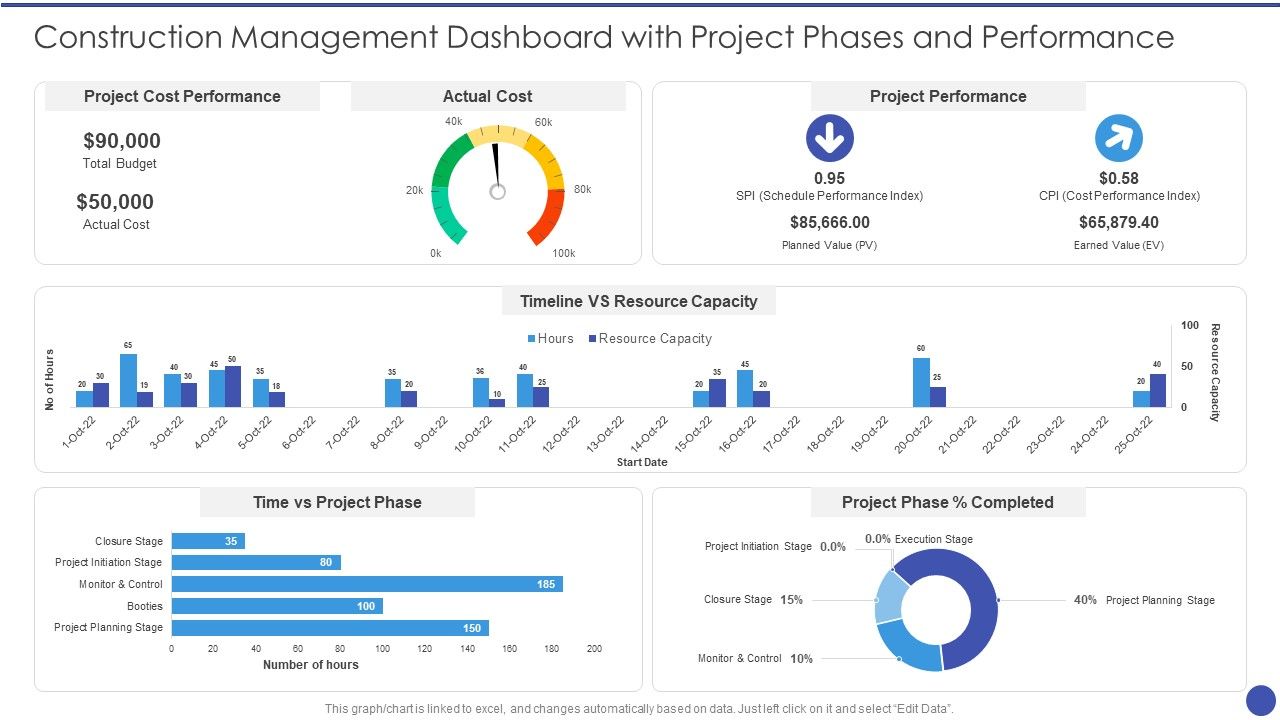
Task: Click the 25-Oct-22 date label
Action: [1135, 434]
